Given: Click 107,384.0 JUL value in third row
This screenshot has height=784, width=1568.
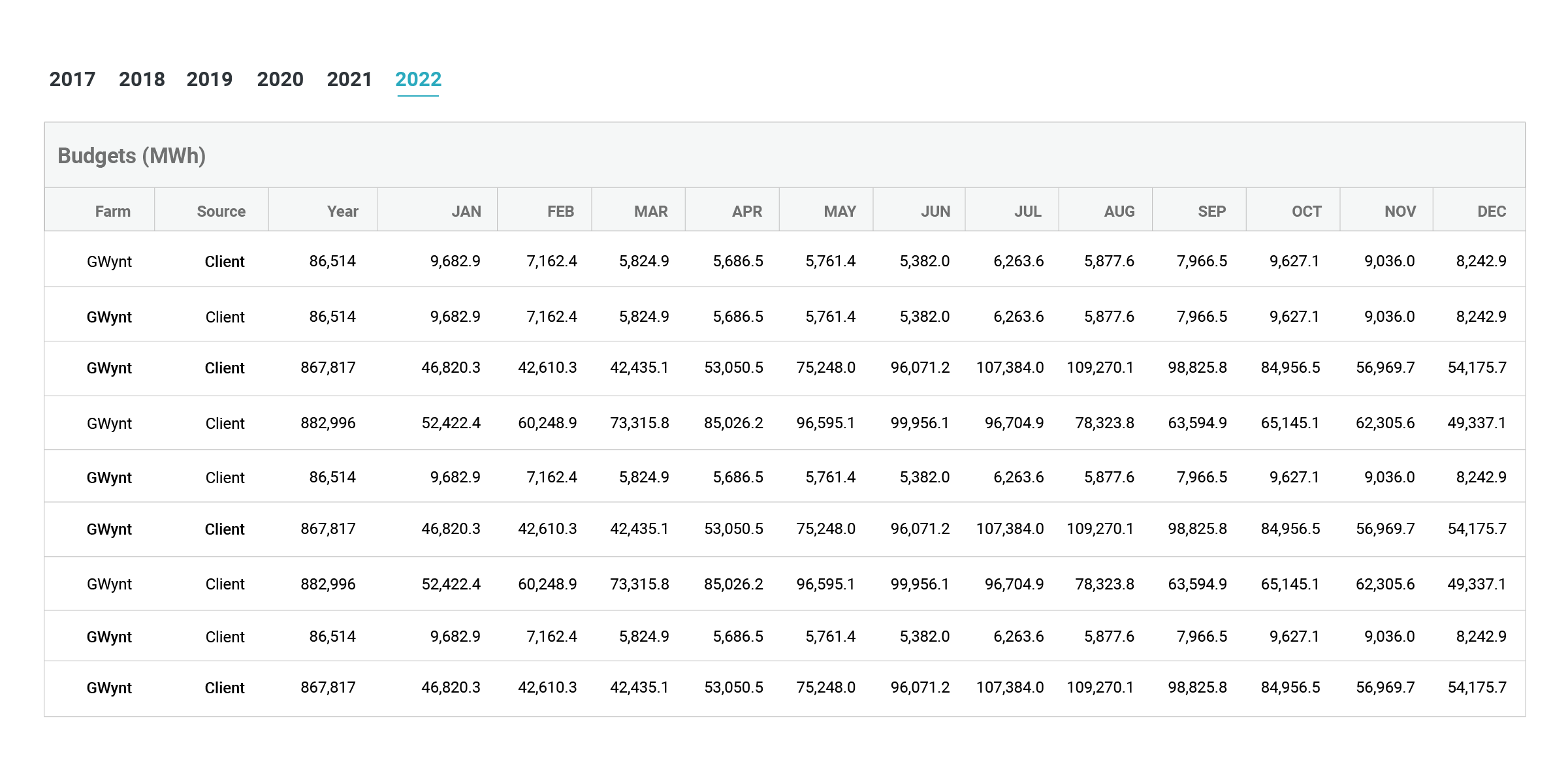Looking at the screenshot, I should coord(1010,368).
